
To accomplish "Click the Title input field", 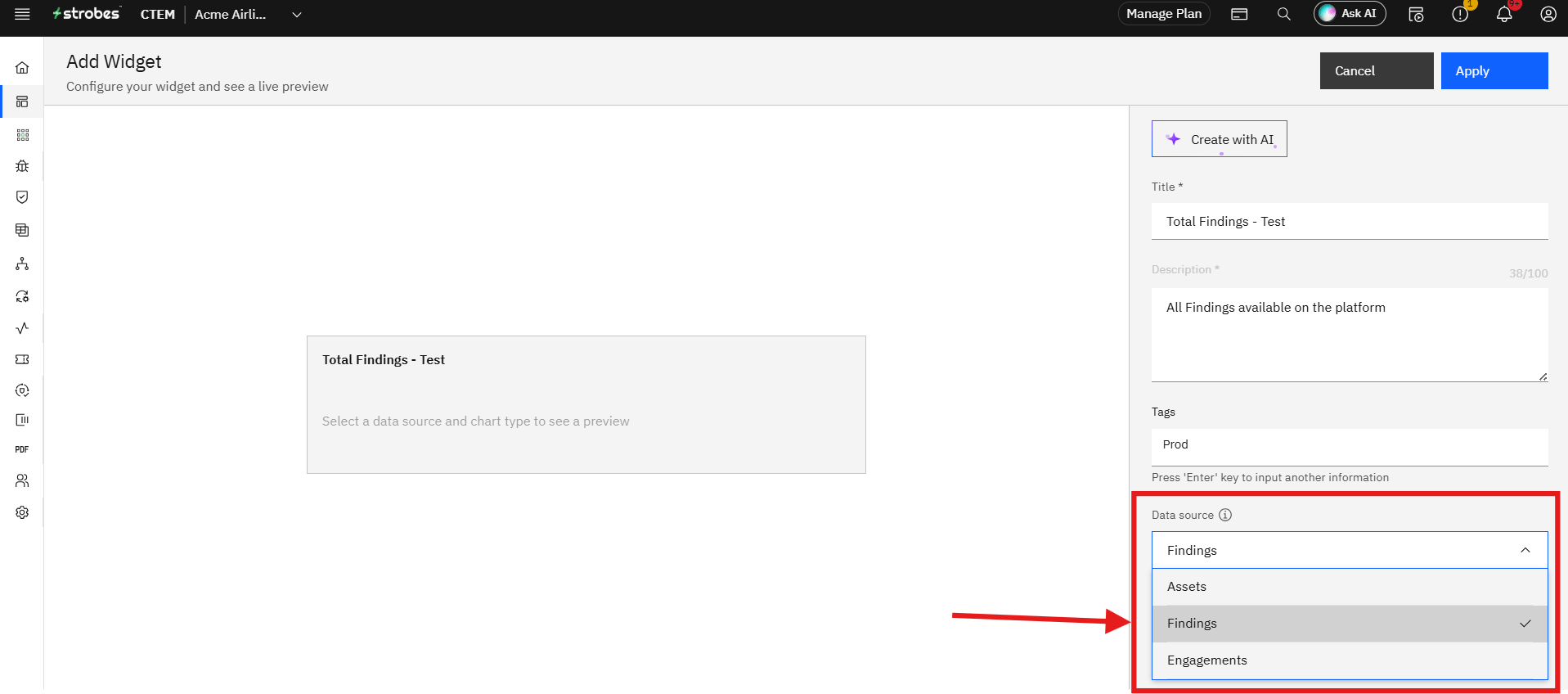I will (1350, 221).
